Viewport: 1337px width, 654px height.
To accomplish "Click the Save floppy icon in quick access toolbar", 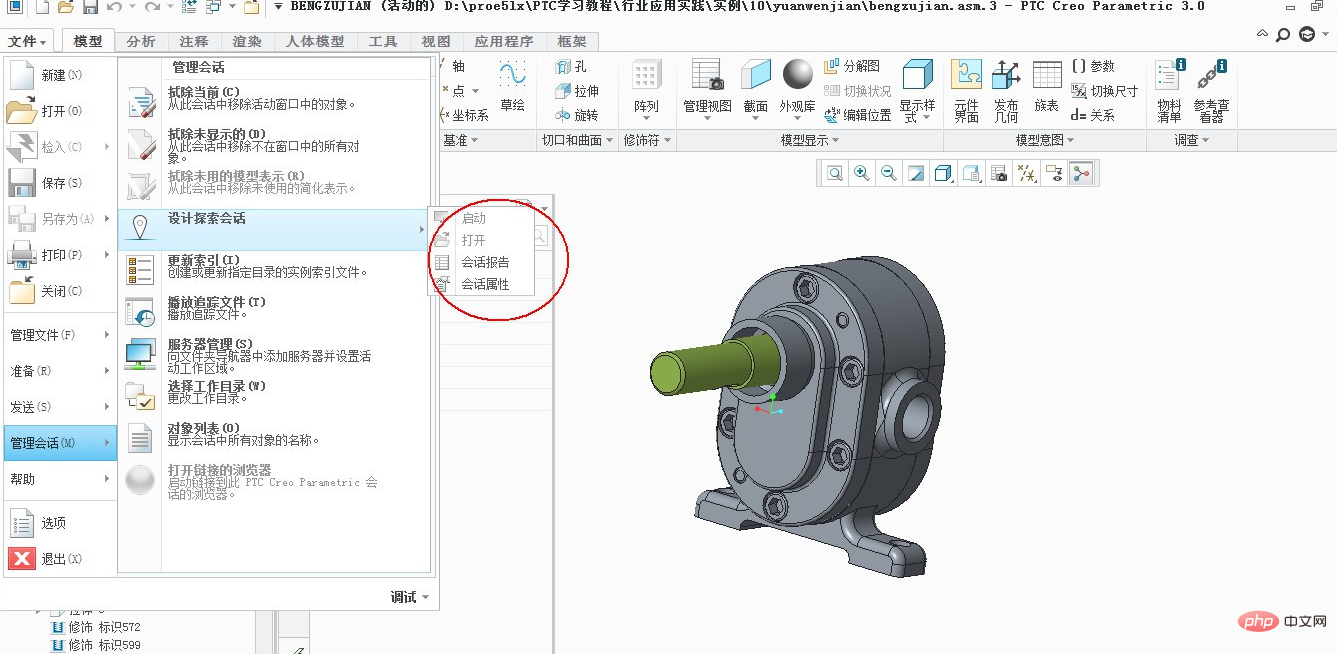I will point(90,7).
